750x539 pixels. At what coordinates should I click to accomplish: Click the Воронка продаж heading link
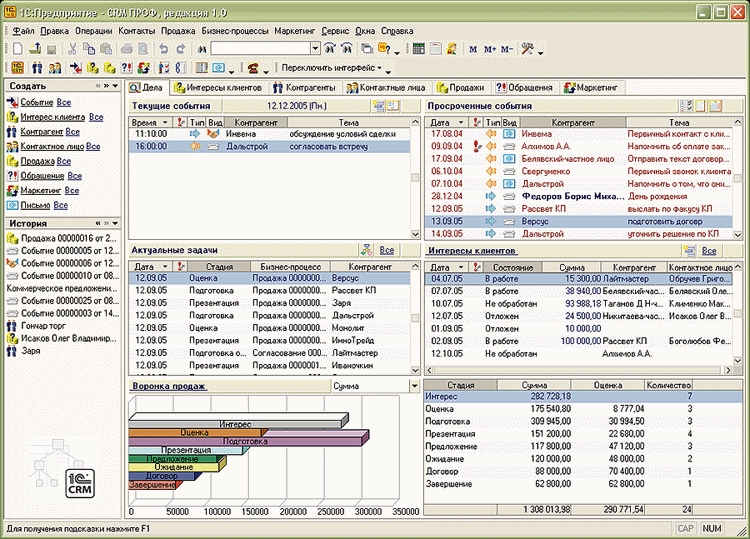[x=169, y=386]
